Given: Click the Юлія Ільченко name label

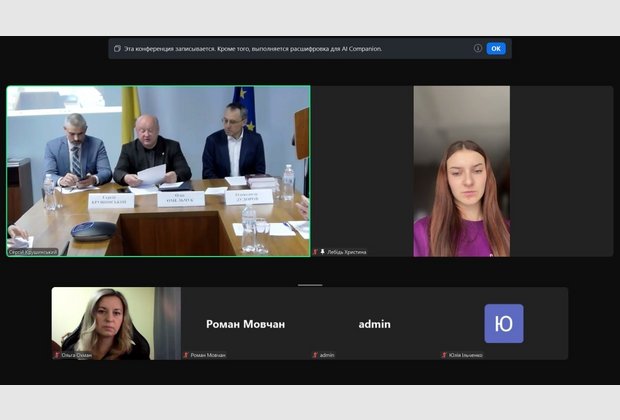Looking at the screenshot, I should [x=465, y=355].
